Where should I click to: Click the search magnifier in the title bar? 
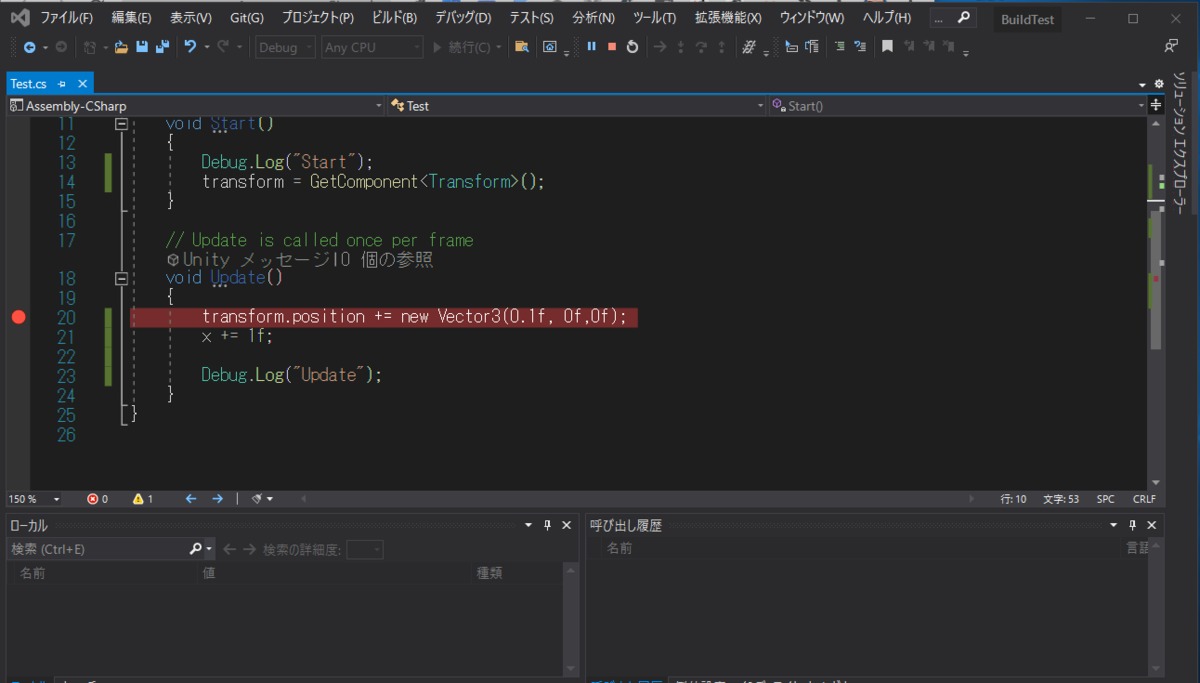964,18
